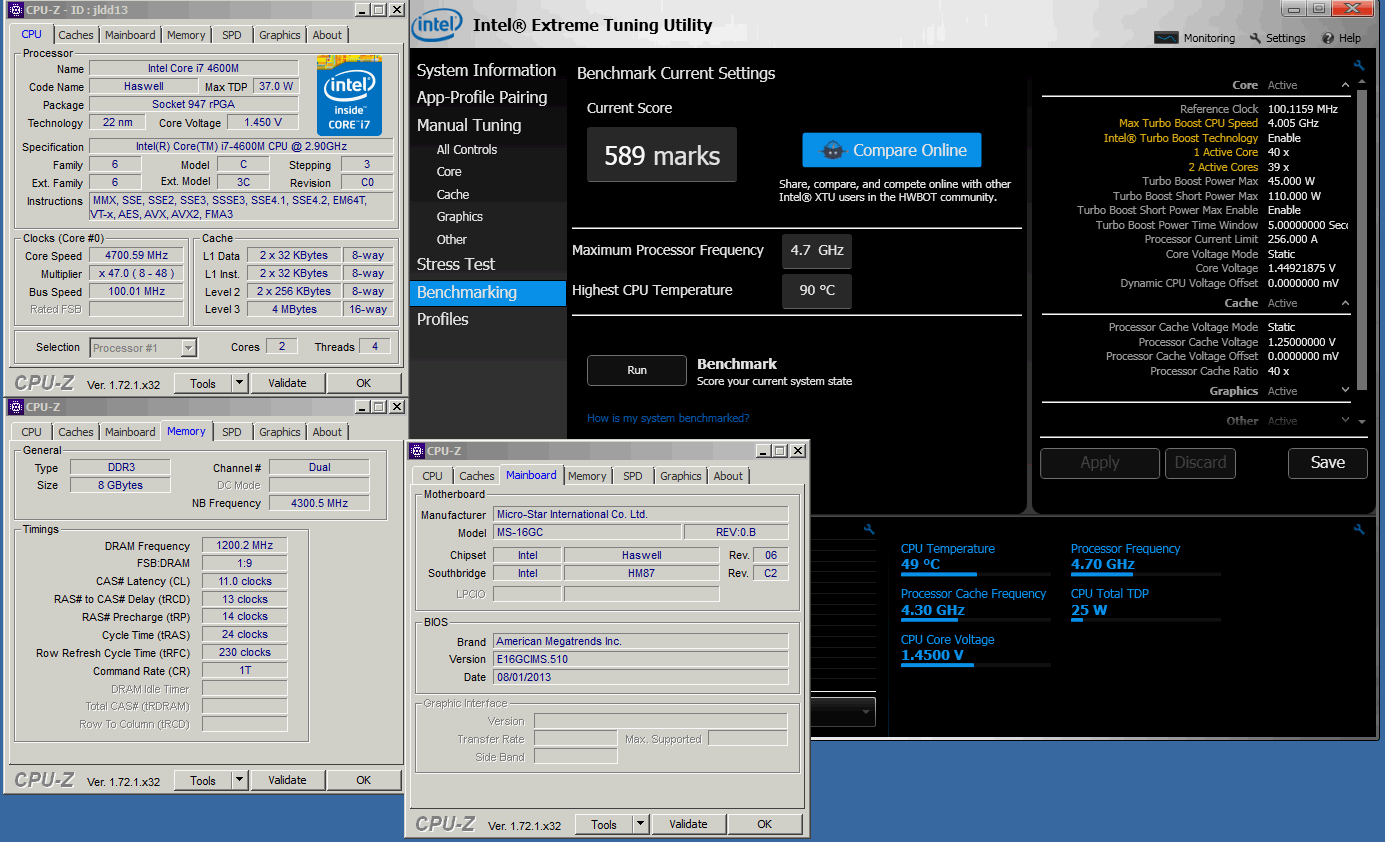Click the Save button in XTU
The width and height of the screenshot is (1385, 842).
tap(1328, 463)
